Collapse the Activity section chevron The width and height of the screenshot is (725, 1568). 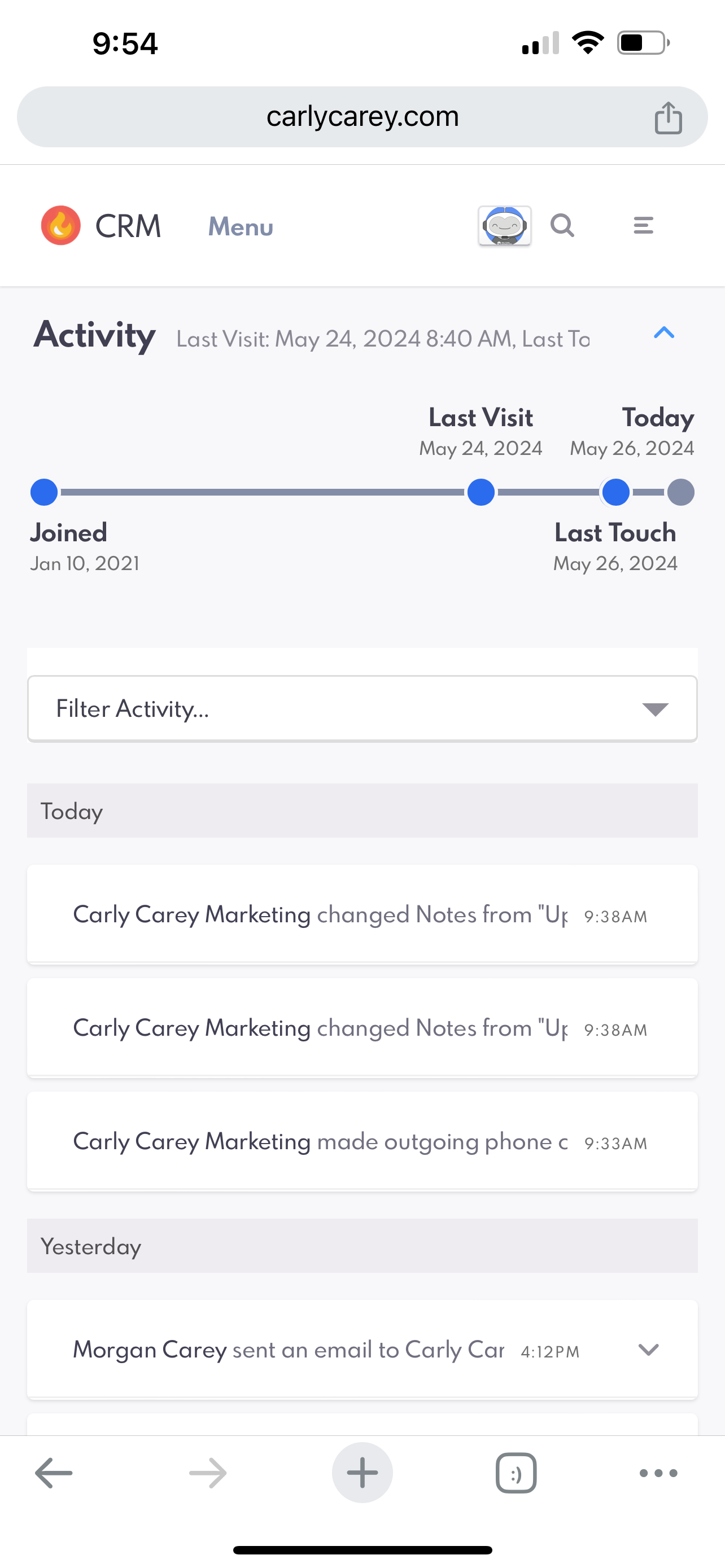[x=663, y=333]
